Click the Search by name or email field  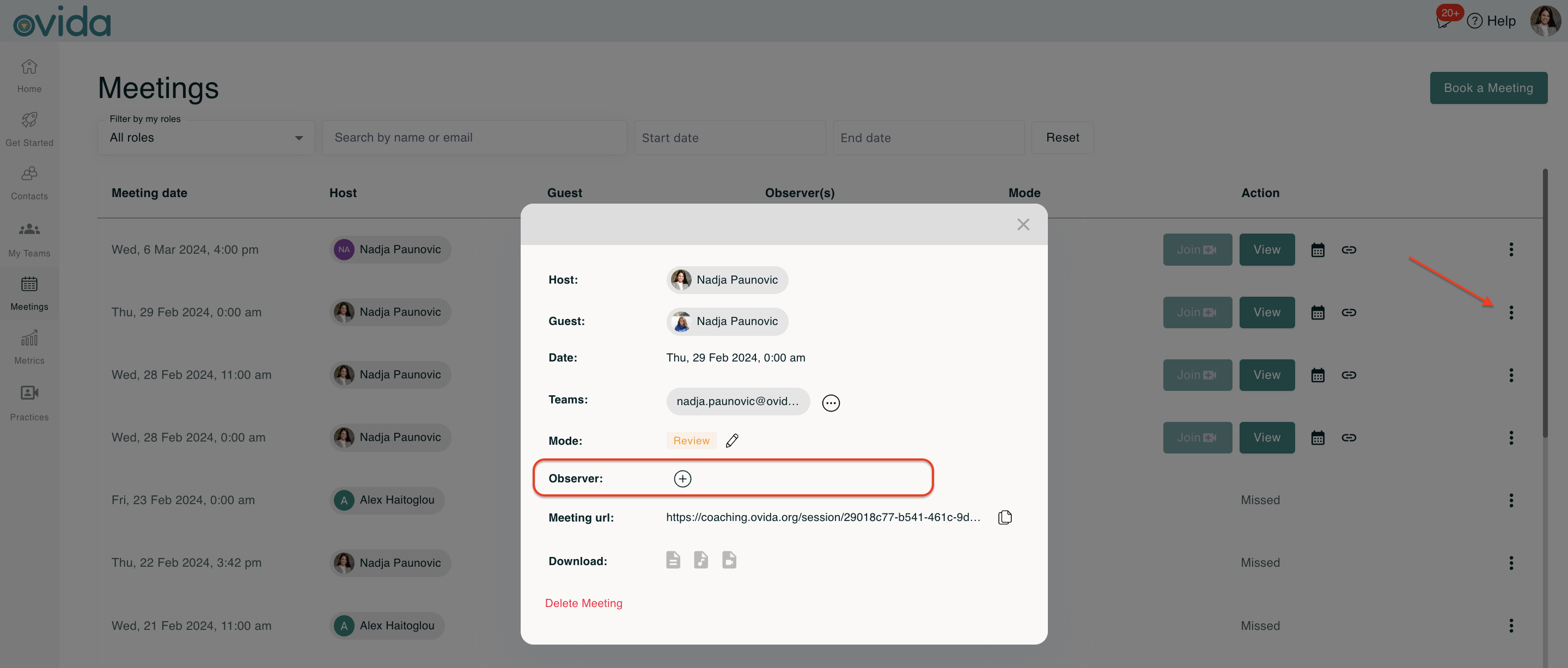click(474, 138)
